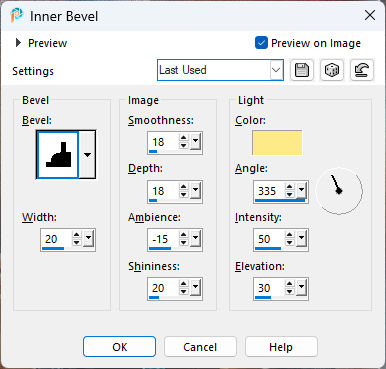Uncheck the Preview on Image checkbox
Screen dimensions: 386x369
pos(261,43)
